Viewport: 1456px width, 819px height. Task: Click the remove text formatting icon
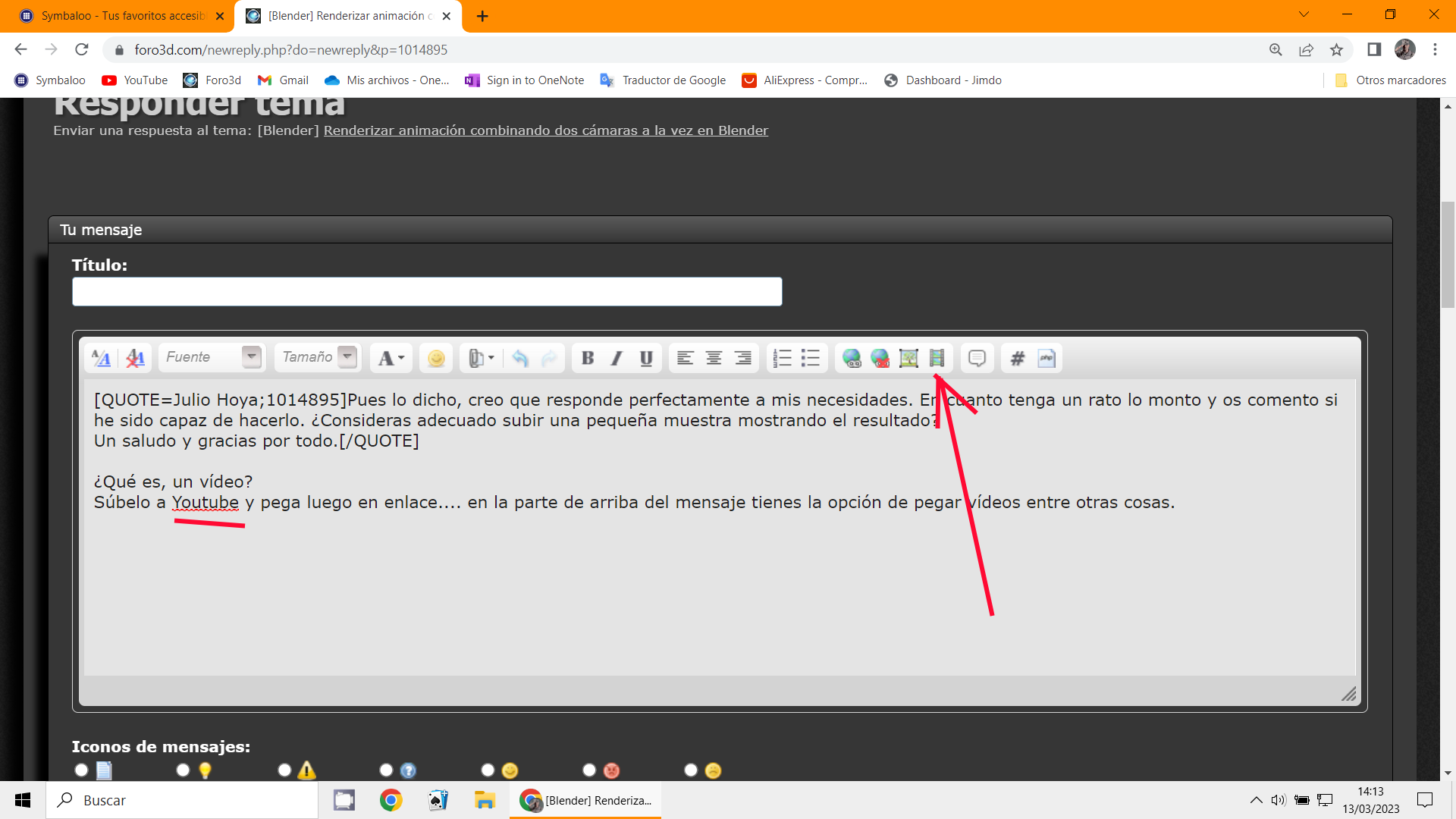(135, 358)
